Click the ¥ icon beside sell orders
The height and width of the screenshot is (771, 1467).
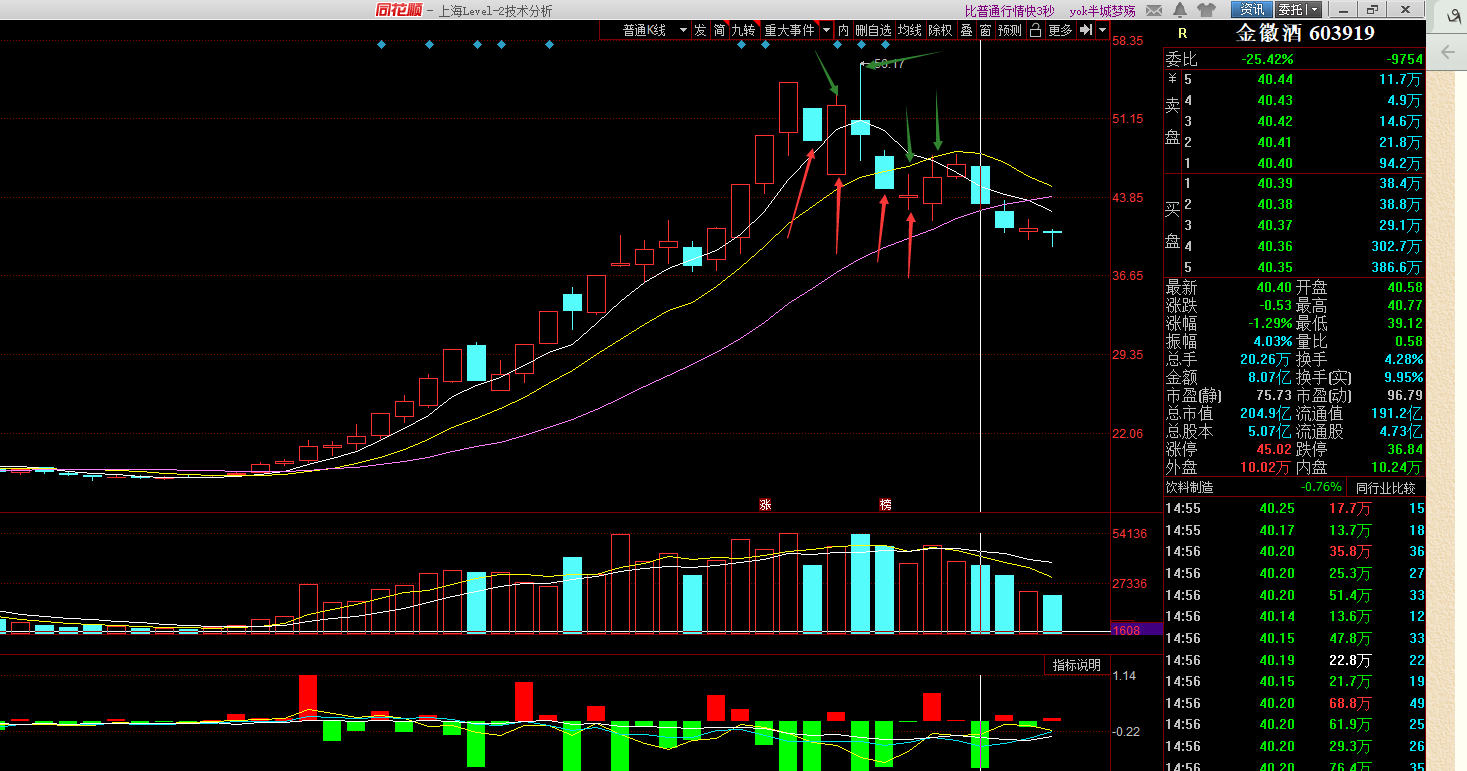click(1172, 79)
